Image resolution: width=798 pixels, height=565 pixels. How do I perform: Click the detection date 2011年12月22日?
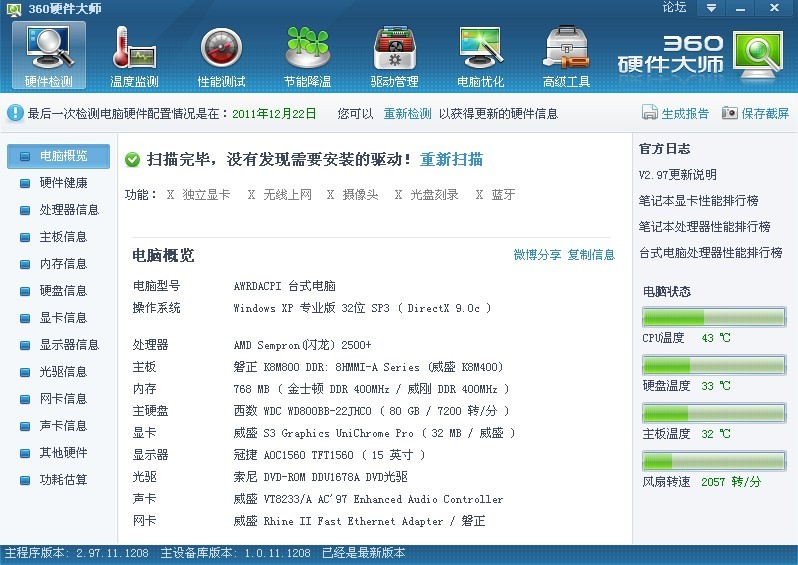pyautogui.click(x=274, y=114)
